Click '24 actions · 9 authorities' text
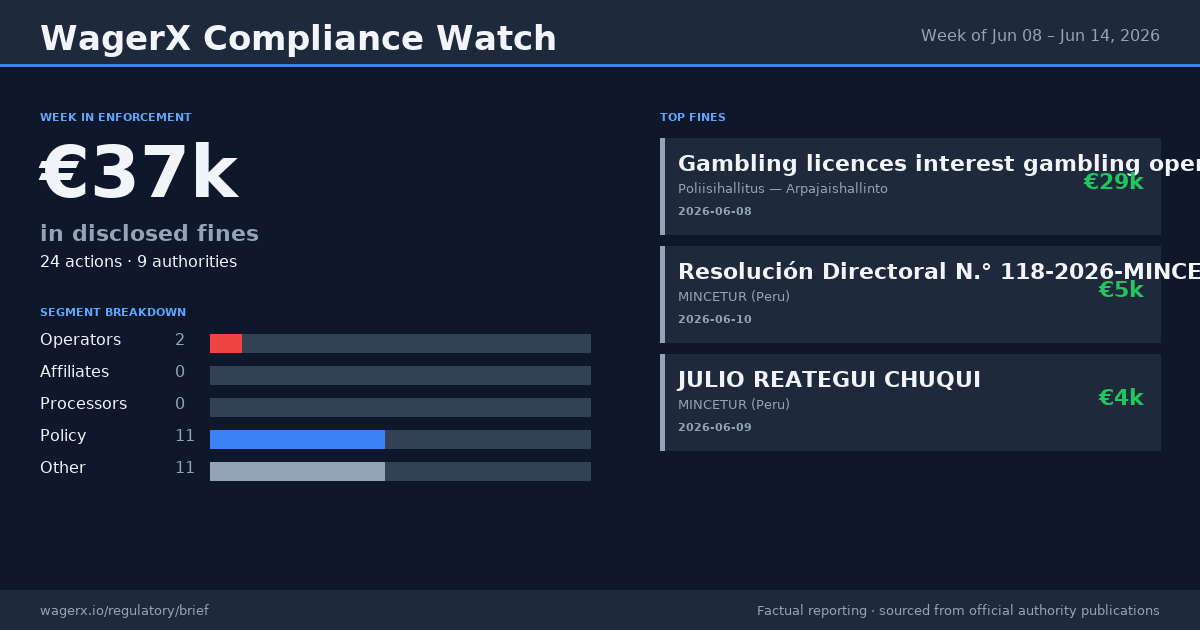This screenshot has height=630, width=1200. tap(138, 262)
